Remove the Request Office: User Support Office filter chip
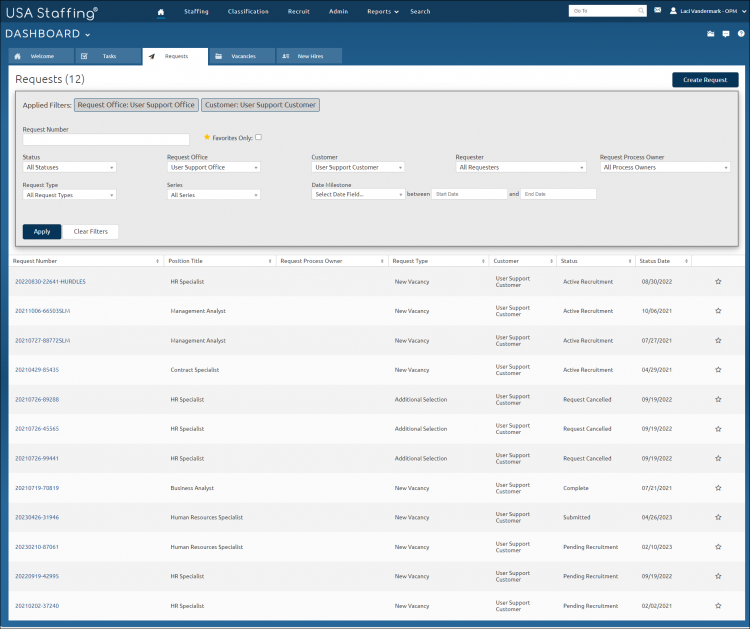Screen dimensions: 750x629 (x=136, y=105)
